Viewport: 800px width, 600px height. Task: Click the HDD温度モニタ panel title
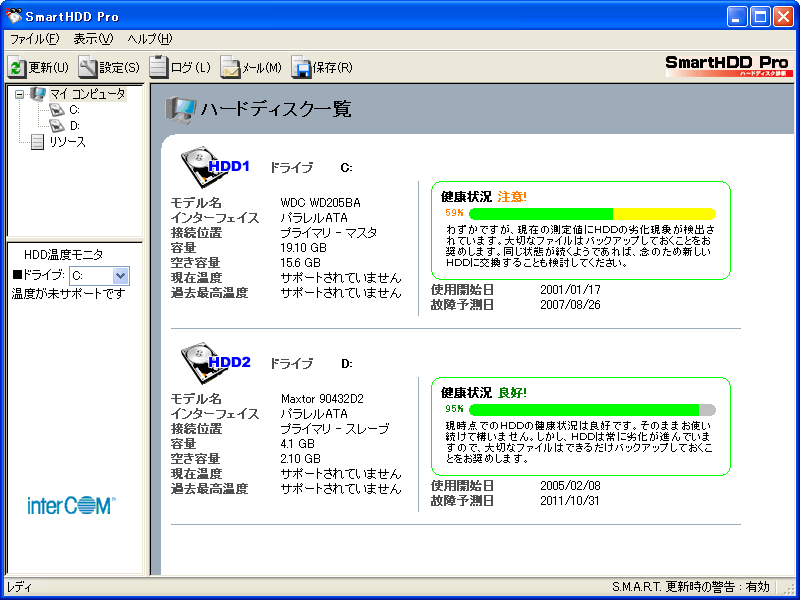(63, 255)
